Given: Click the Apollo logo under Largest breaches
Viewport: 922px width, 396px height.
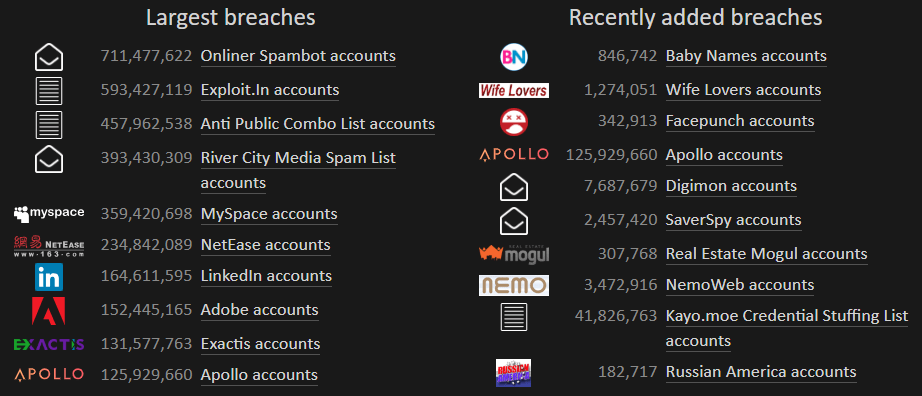Looking at the screenshot, I should (49, 375).
